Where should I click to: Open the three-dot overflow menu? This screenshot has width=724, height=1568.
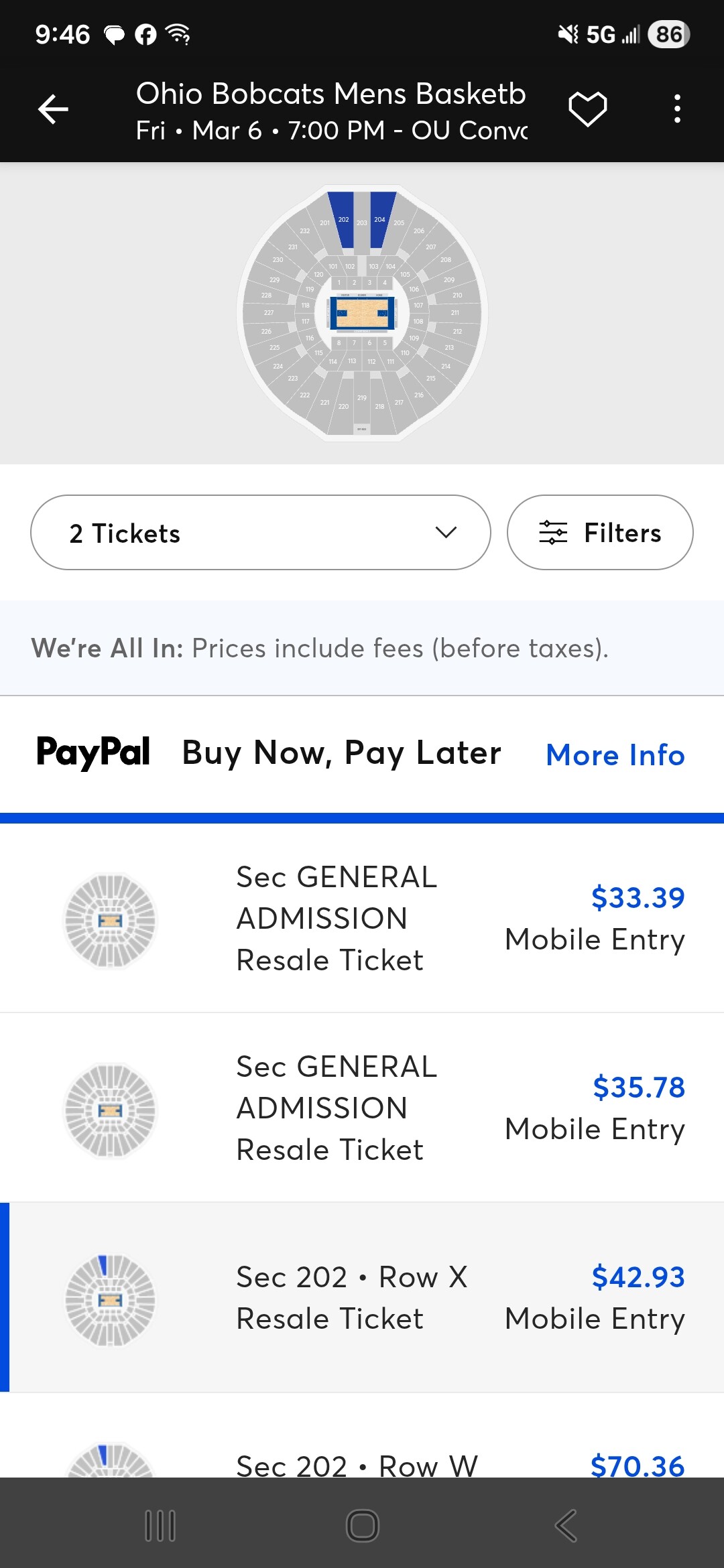(x=677, y=109)
